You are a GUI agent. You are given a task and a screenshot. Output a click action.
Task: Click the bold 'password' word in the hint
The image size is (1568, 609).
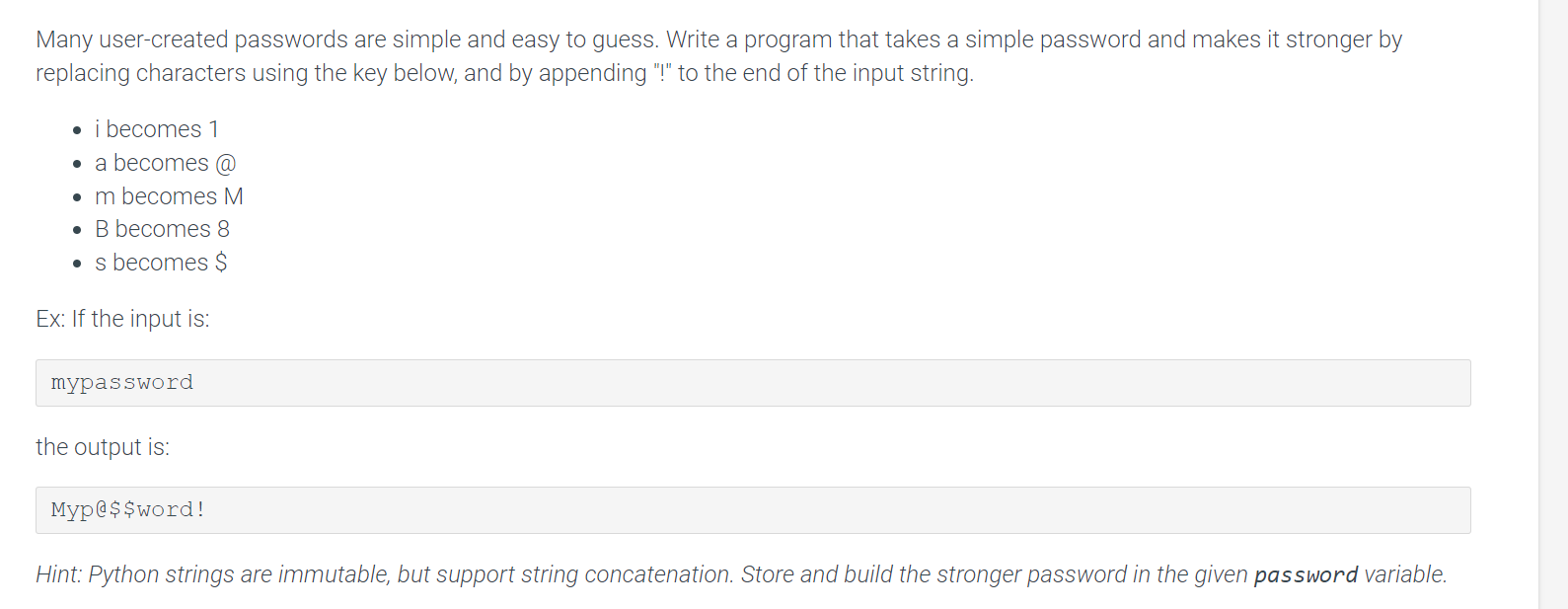(1306, 574)
